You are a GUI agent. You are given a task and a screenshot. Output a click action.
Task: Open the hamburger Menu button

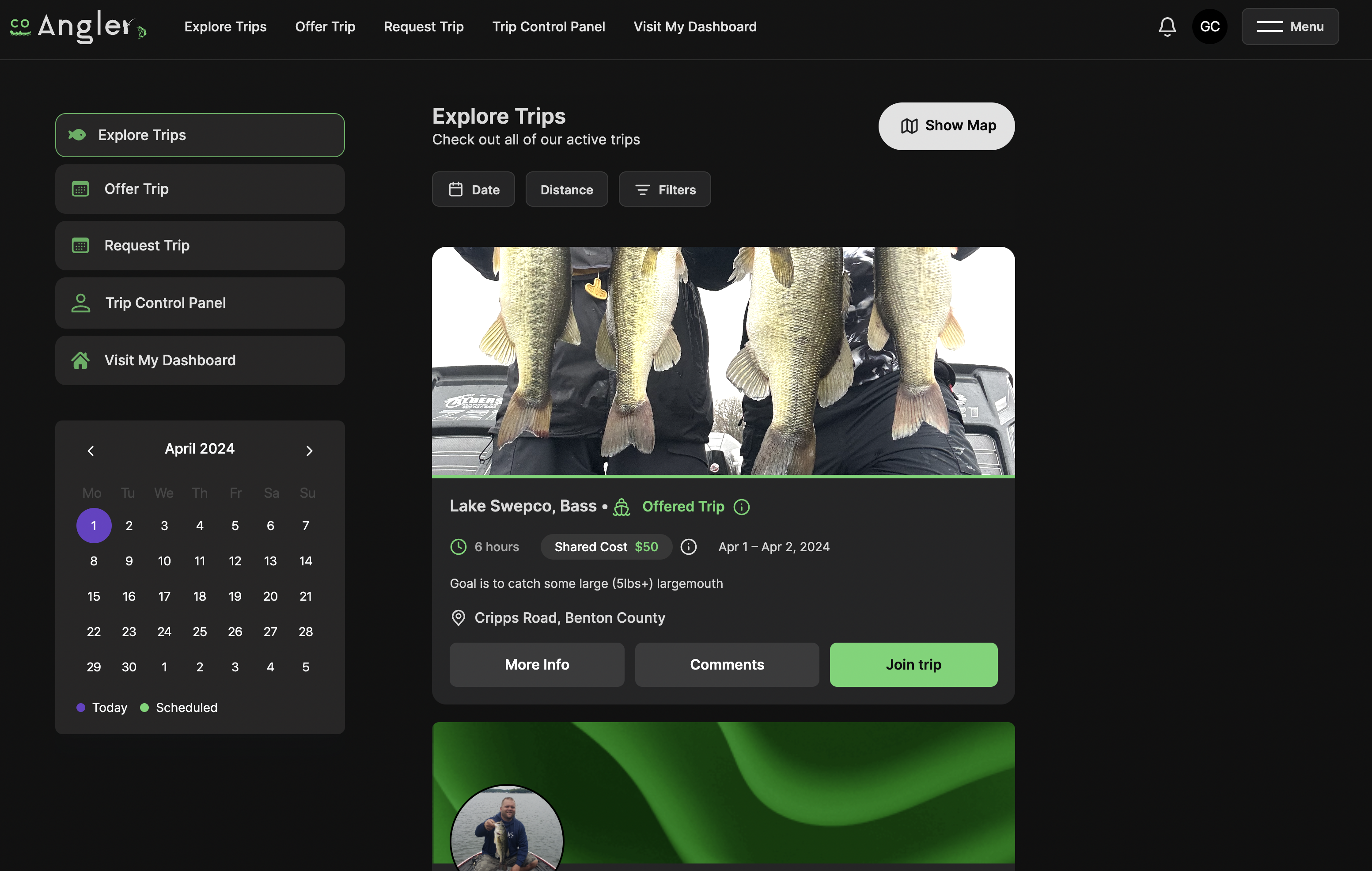pyautogui.click(x=1290, y=27)
